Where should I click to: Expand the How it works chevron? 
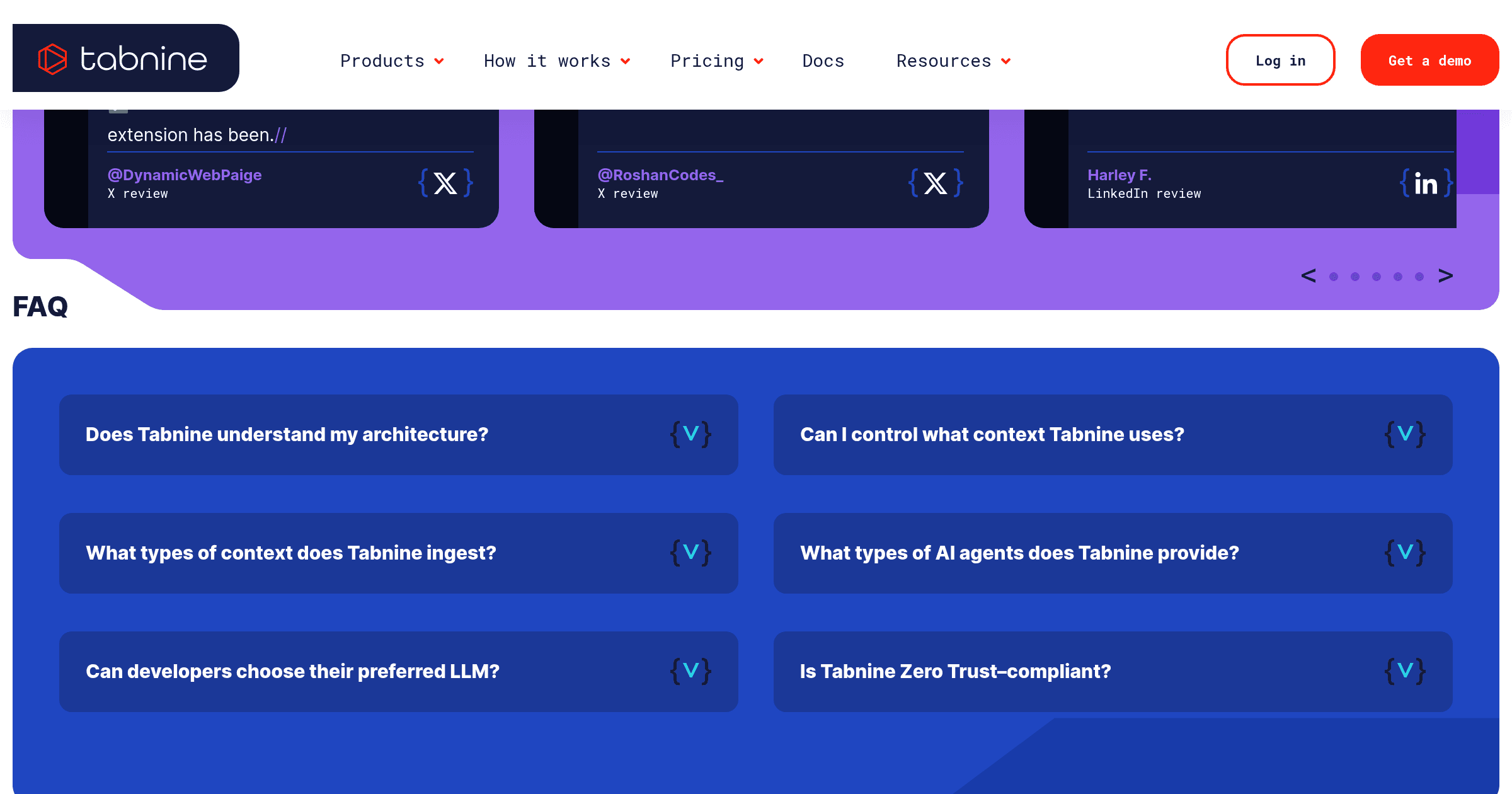coord(626,61)
